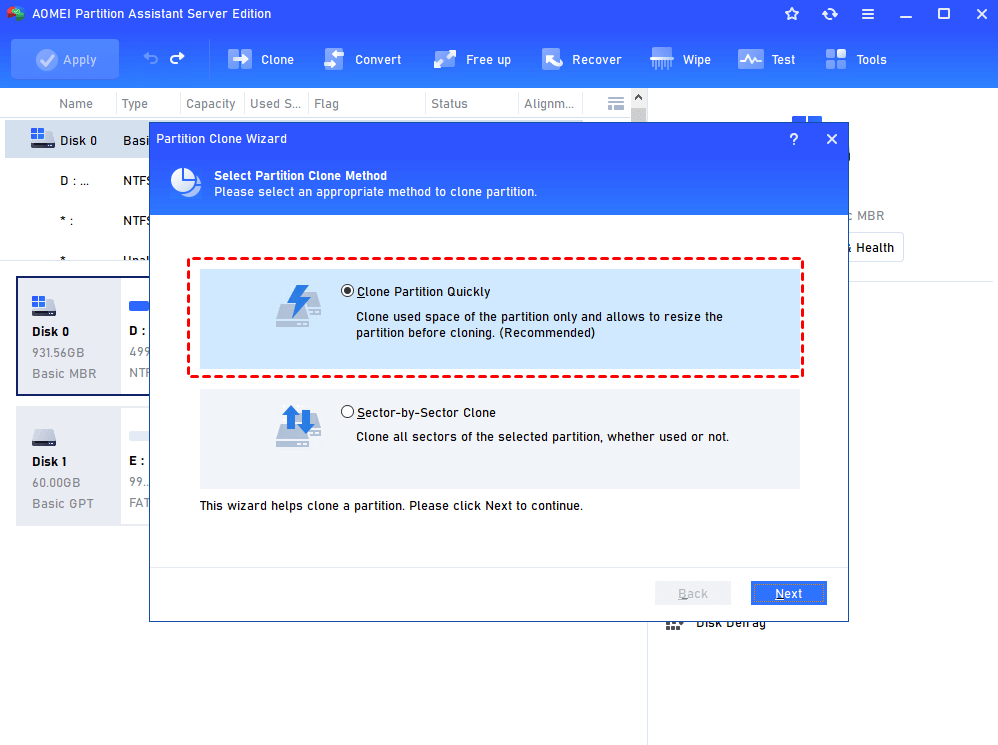Click the pie chart wizard header icon
998x745 pixels.
pos(186,183)
